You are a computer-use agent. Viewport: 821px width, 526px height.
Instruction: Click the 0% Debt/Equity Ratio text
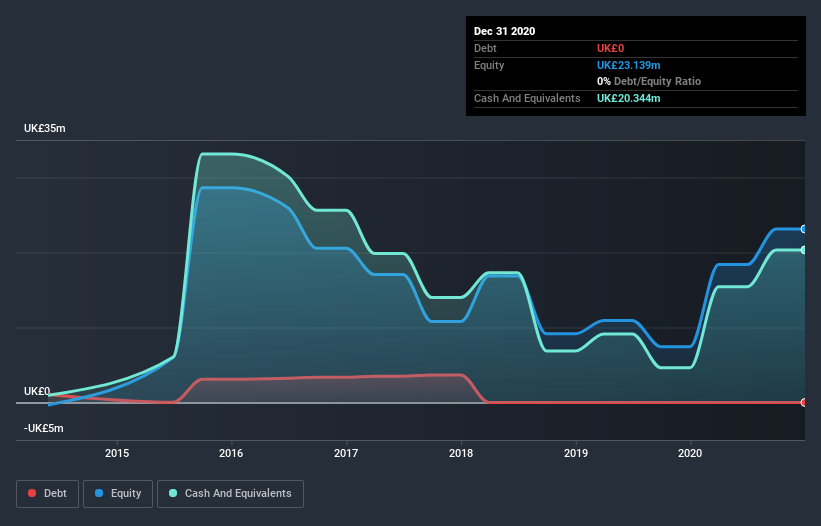[649, 82]
